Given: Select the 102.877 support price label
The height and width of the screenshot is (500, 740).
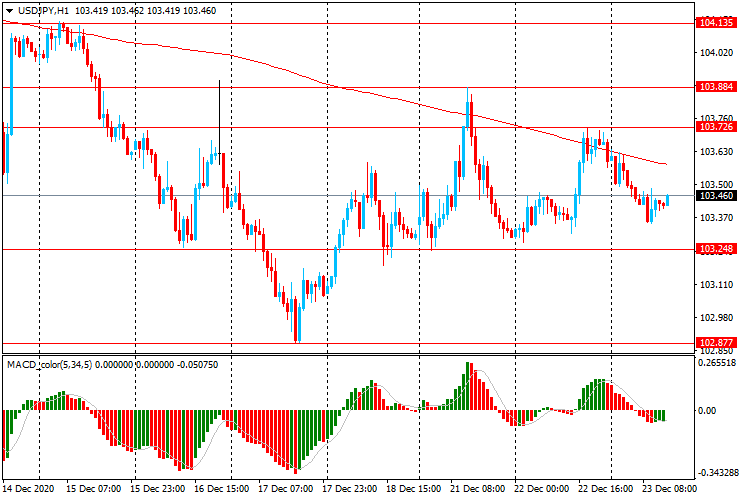Looking at the screenshot, I should pyautogui.click(x=716, y=342).
